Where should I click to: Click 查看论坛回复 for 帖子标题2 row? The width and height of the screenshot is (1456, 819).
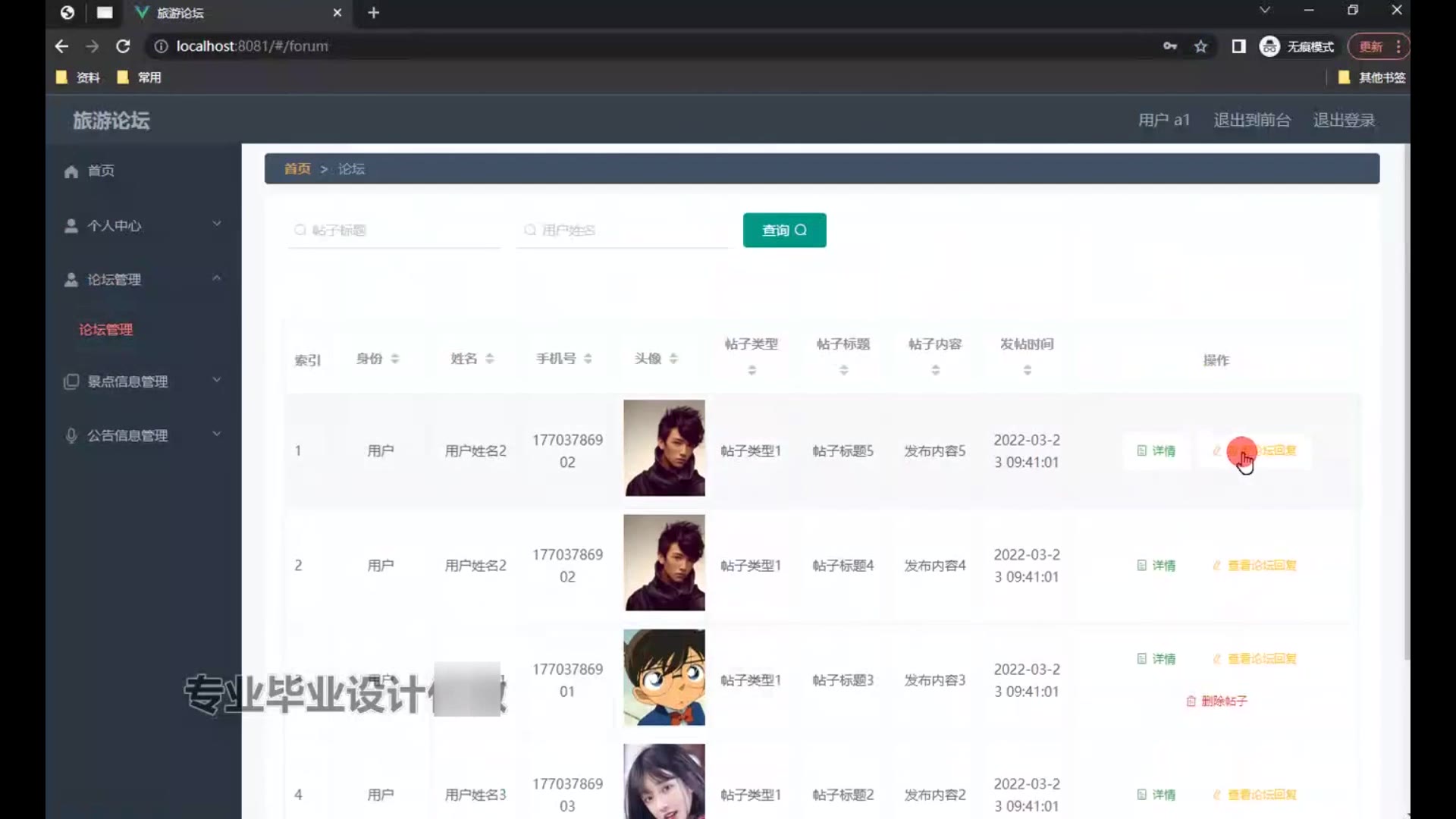point(1255,794)
